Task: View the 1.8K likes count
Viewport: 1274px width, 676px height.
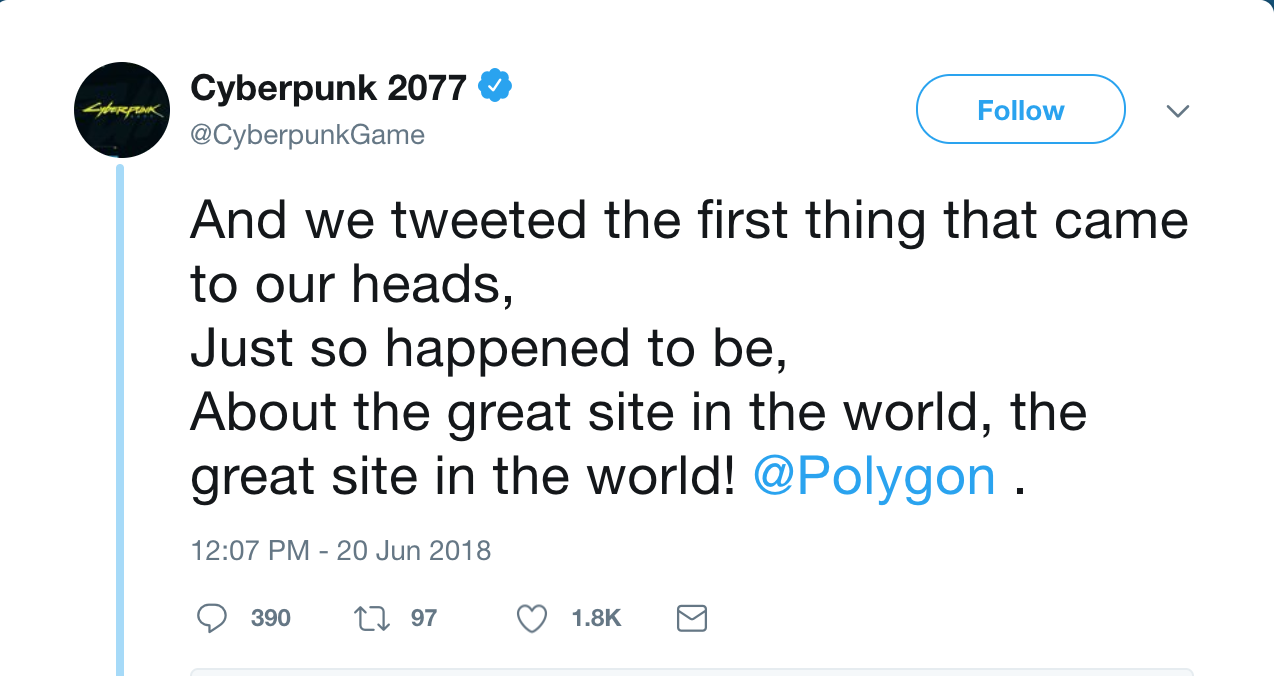Action: [596, 619]
